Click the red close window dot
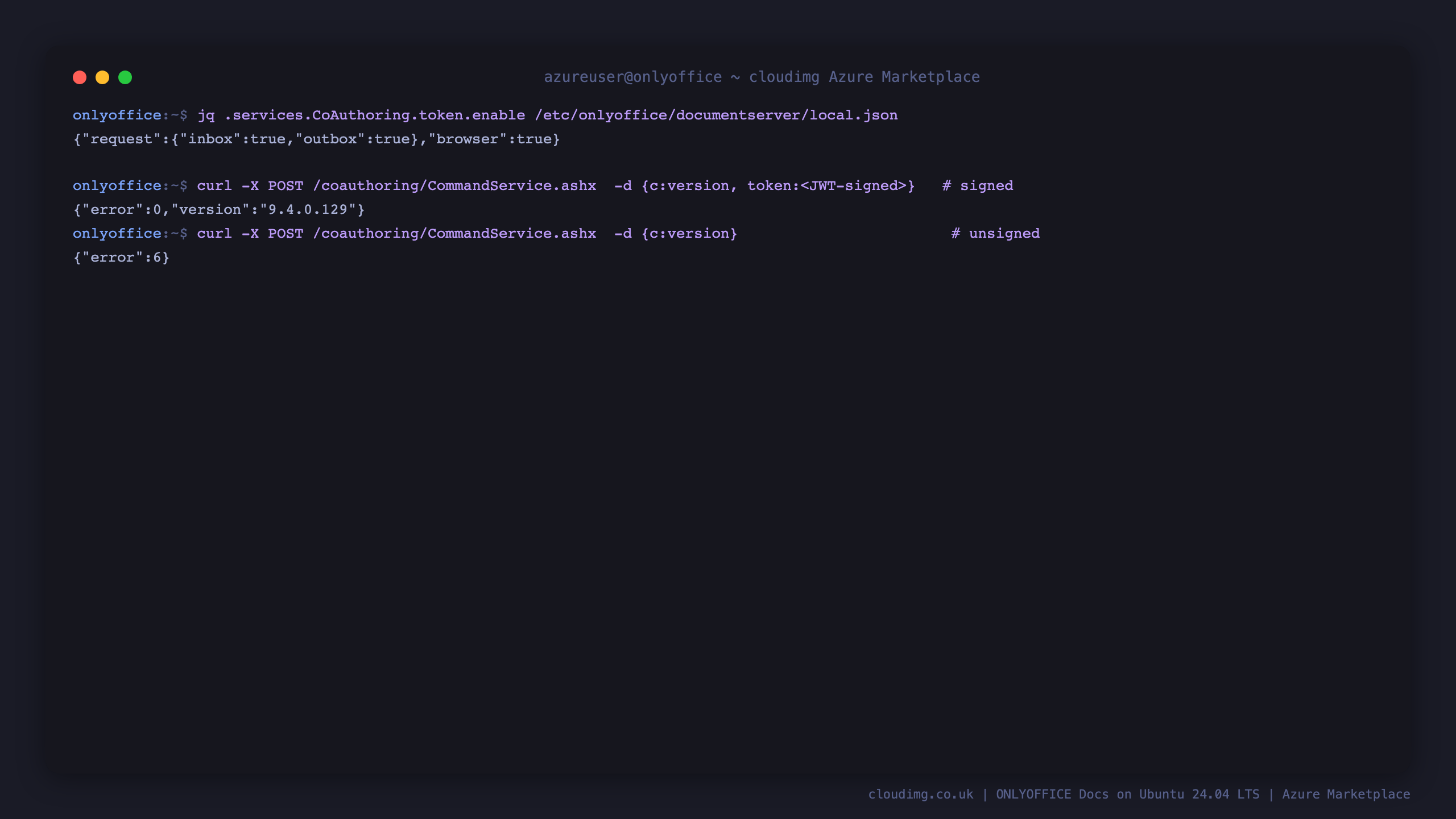Image resolution: width=1456 pixels, height=819 pixels. coord(80,77)
